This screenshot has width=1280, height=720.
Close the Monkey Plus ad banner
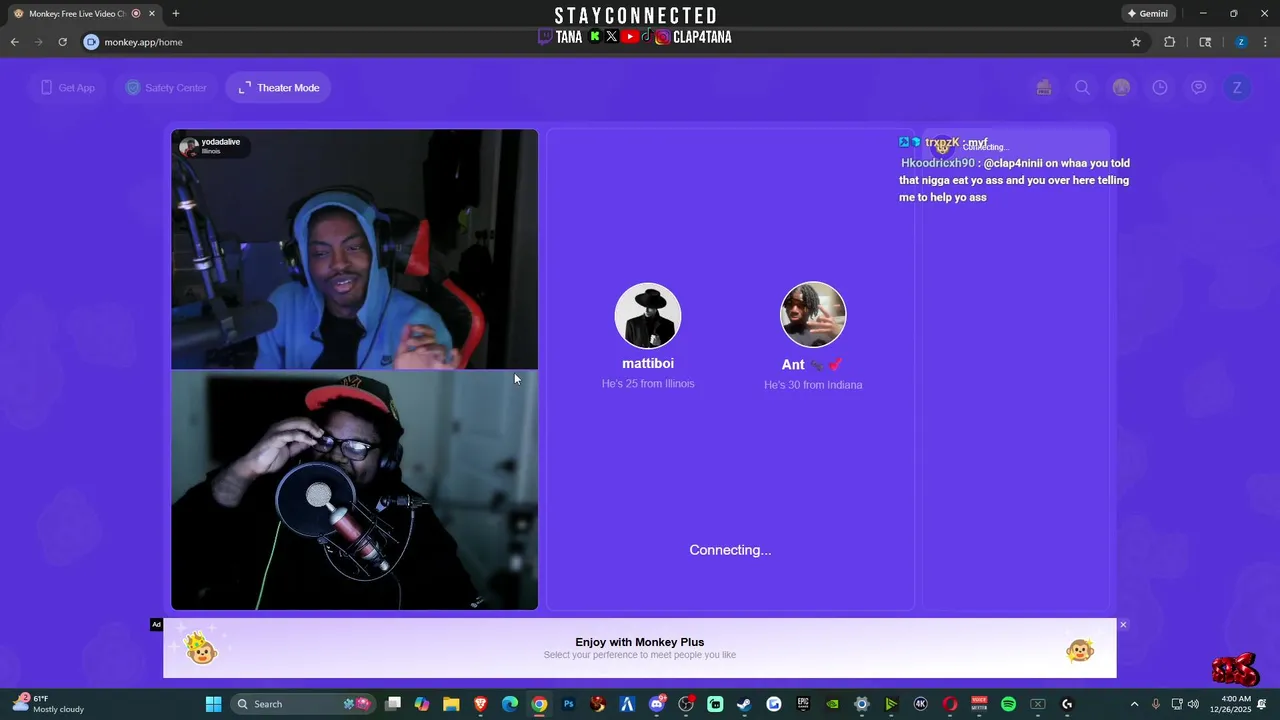1123,625
